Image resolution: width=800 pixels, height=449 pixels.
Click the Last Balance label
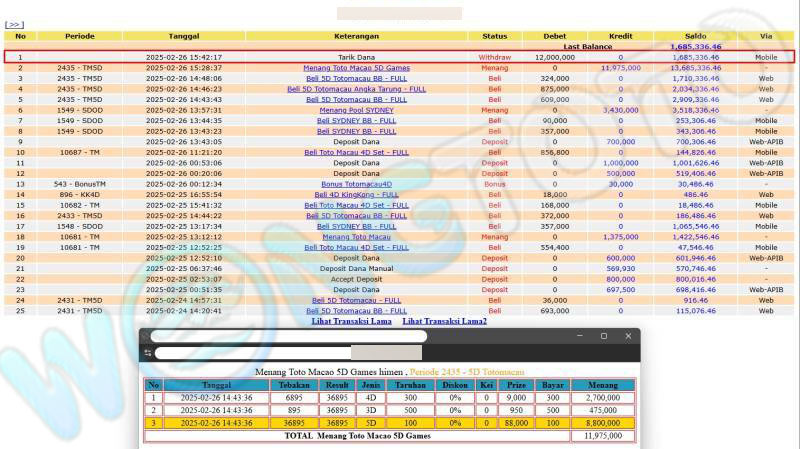[587, 46]
